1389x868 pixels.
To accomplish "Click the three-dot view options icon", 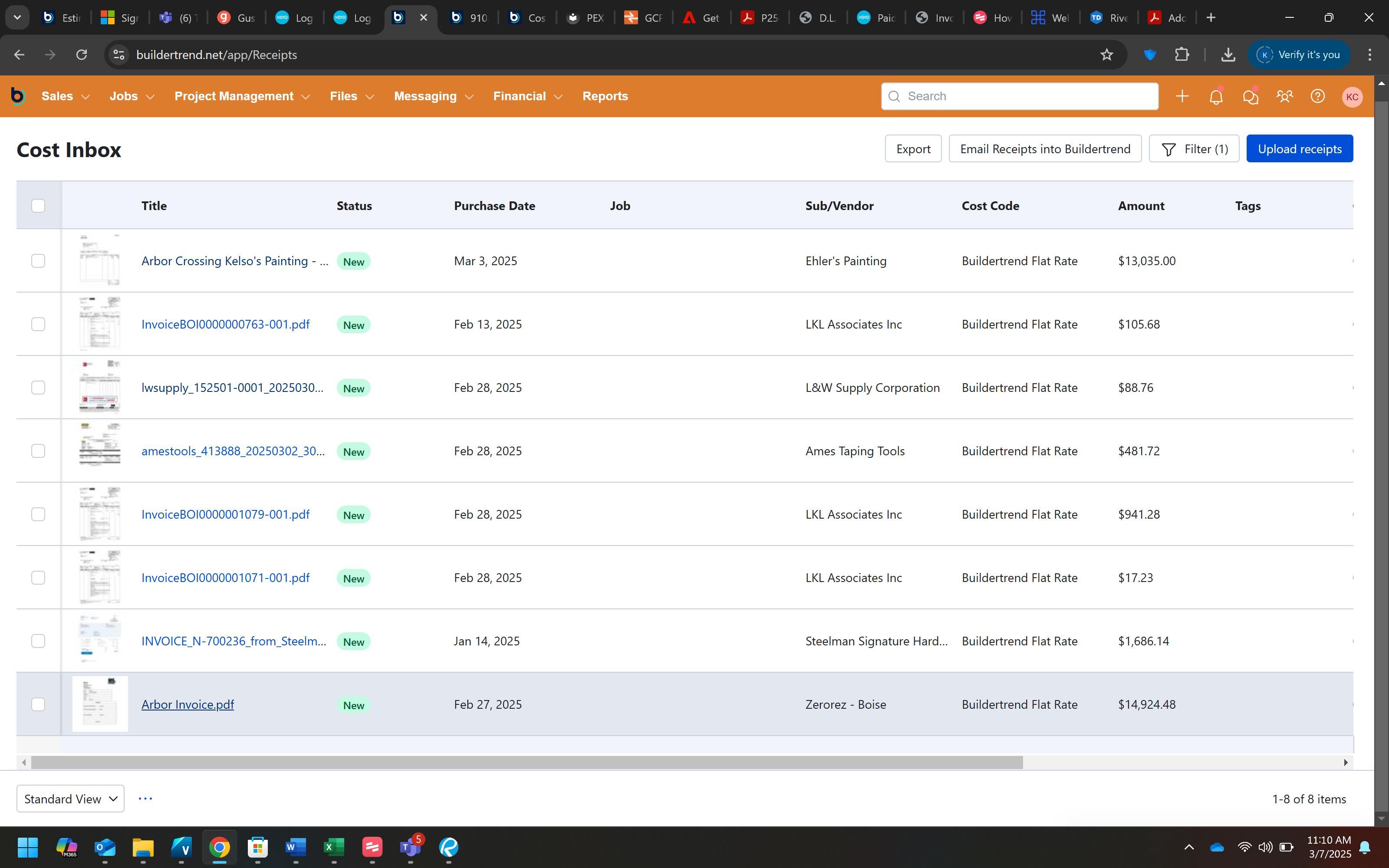I will coord(145,799).
